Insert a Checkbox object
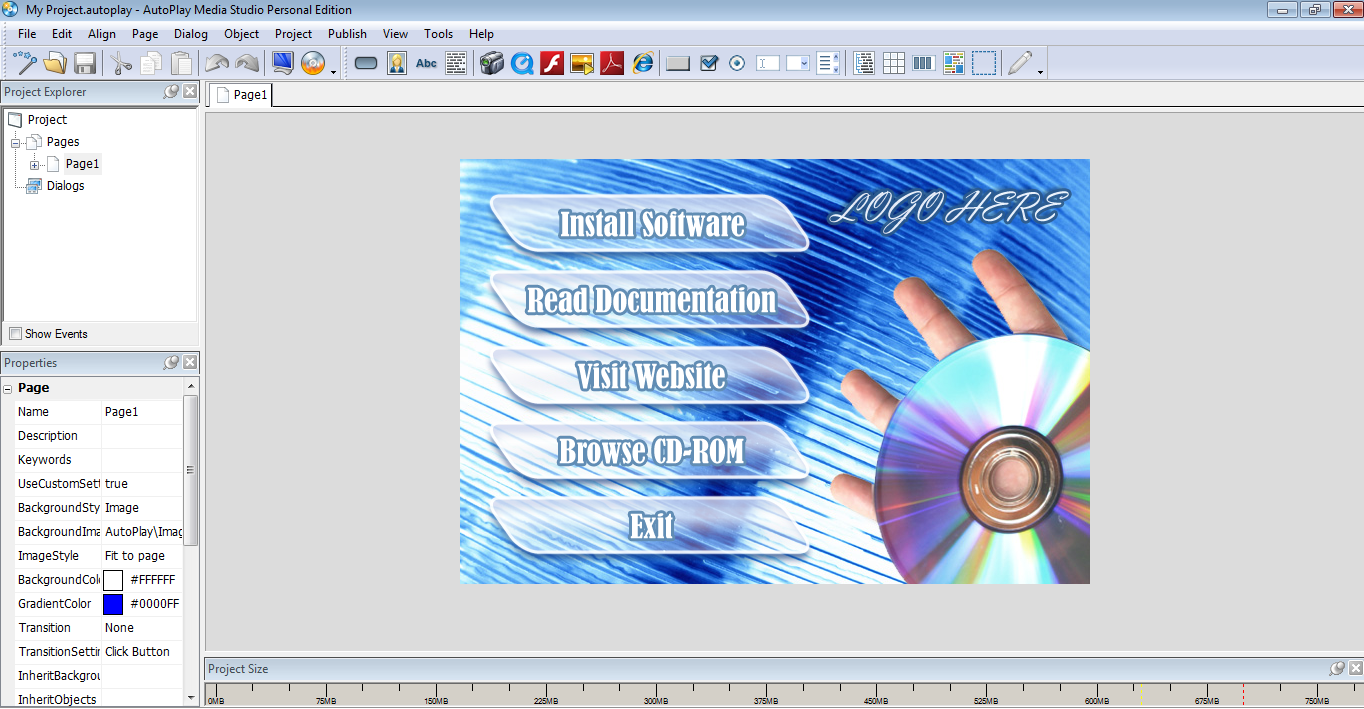The image size is (1364, 709). (x=709, y=62)
